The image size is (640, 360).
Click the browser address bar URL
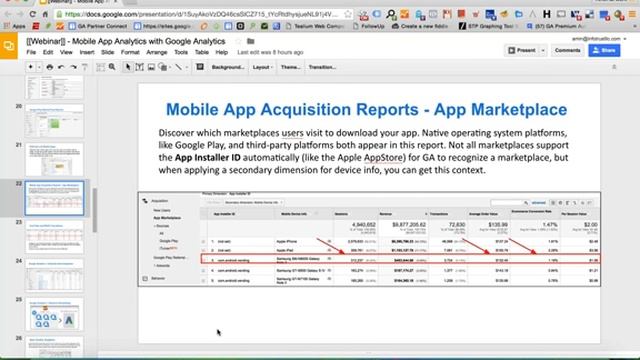[201, 14]
